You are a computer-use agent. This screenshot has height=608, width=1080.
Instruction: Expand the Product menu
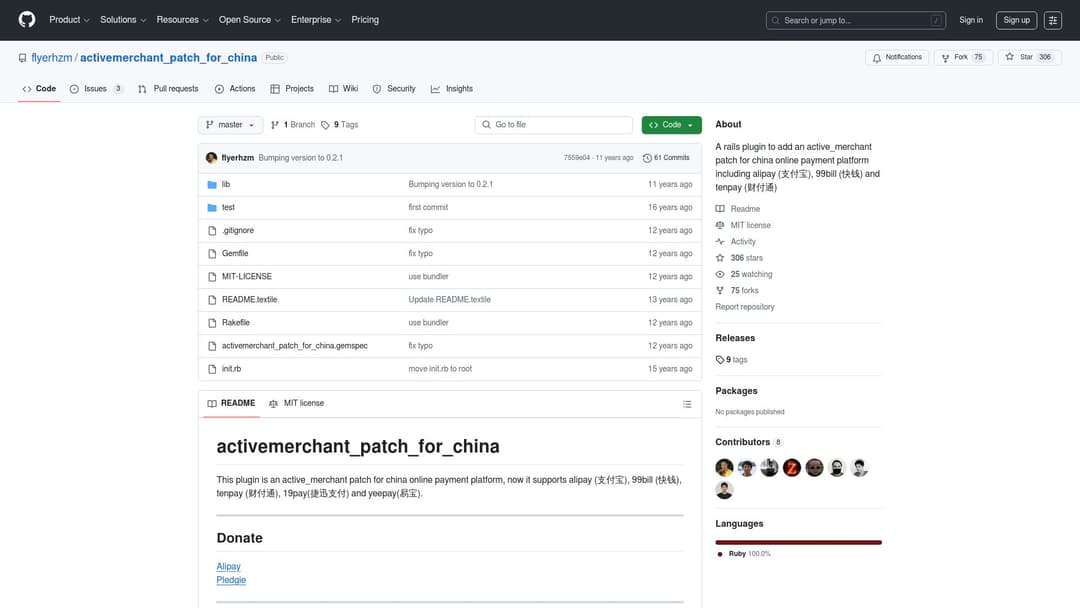[69, 20]
